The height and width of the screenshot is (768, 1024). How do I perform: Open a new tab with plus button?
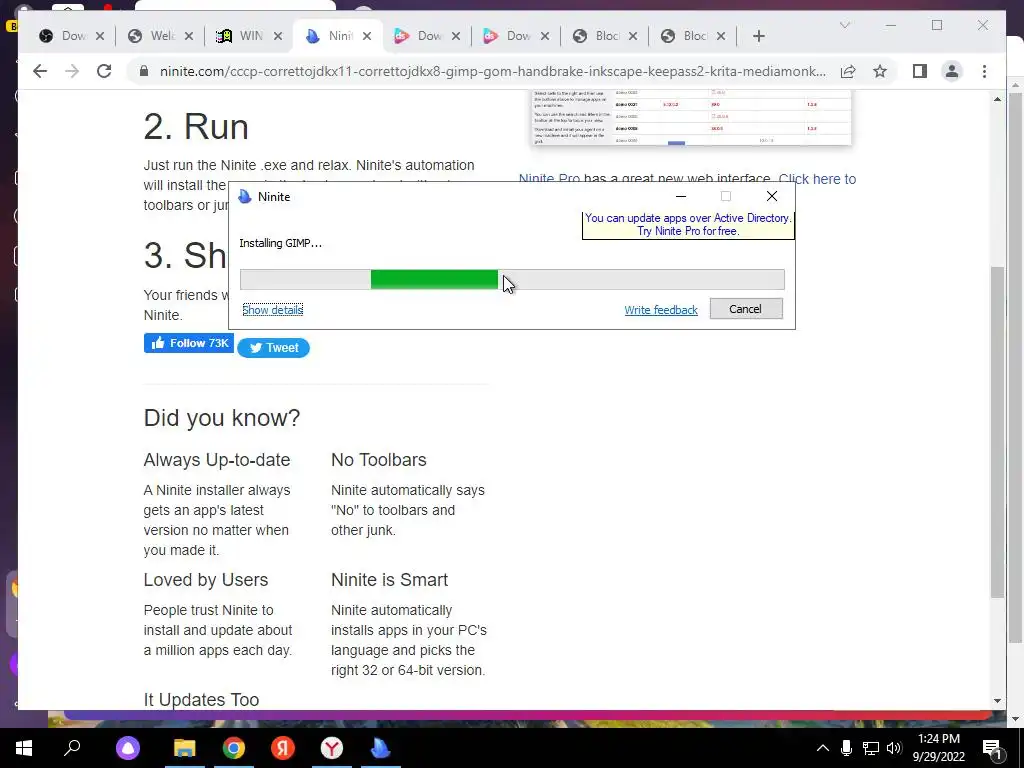point(758,36)
